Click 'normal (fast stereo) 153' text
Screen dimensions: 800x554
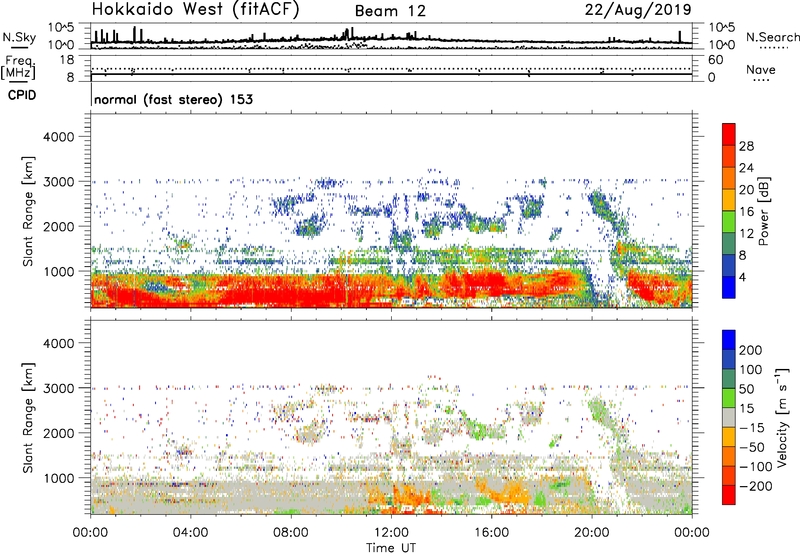173,99
